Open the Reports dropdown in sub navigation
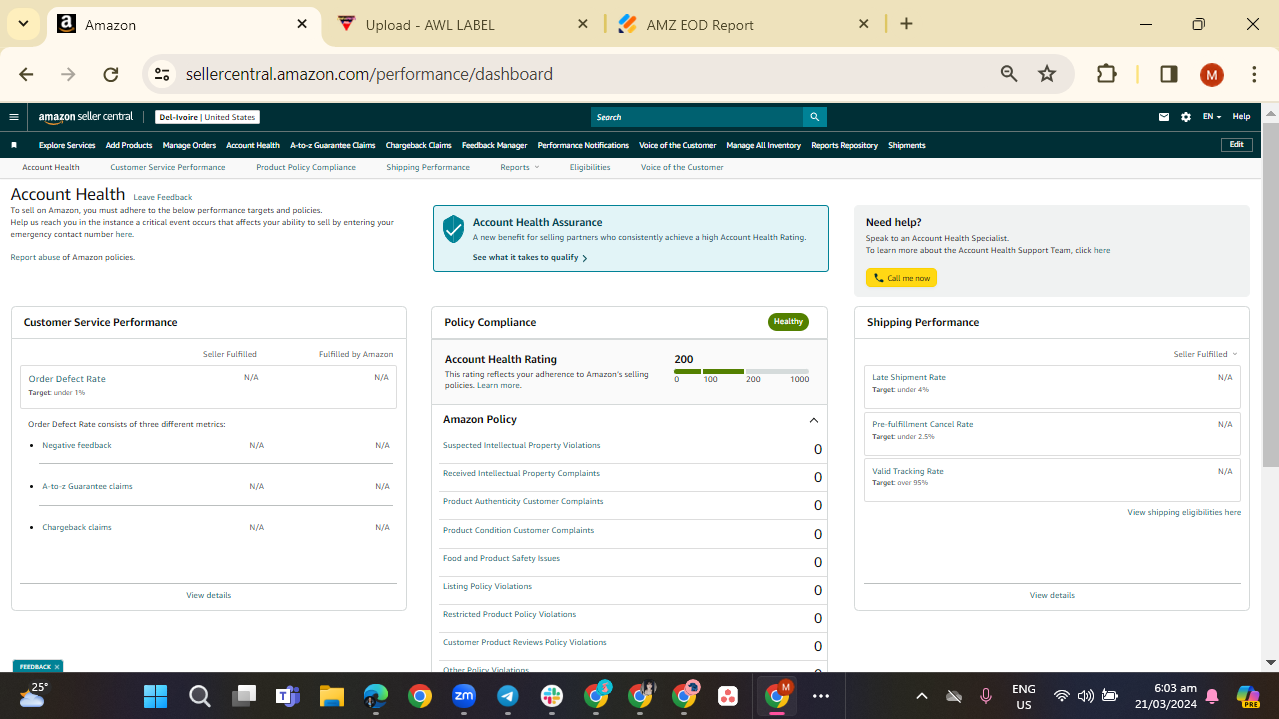The image size is (1279, 719). click(x=519, y=167)
